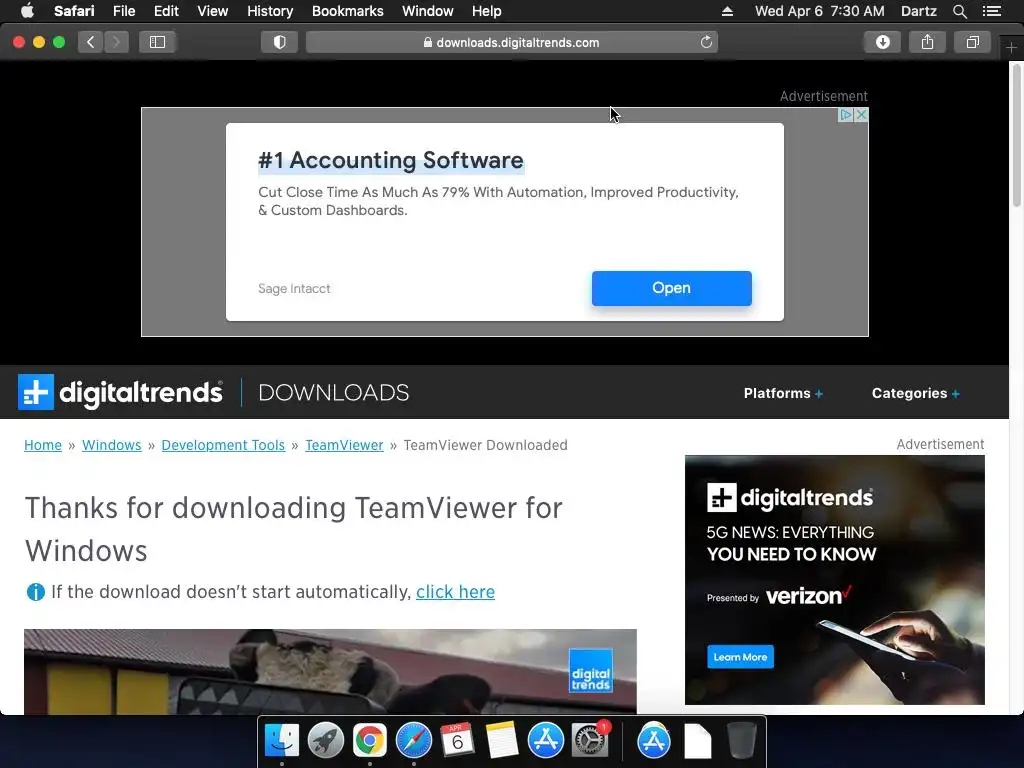Show downloads in Safari toolbar
This screenshot has width=1024, height=768.
(x=882, y=42)
